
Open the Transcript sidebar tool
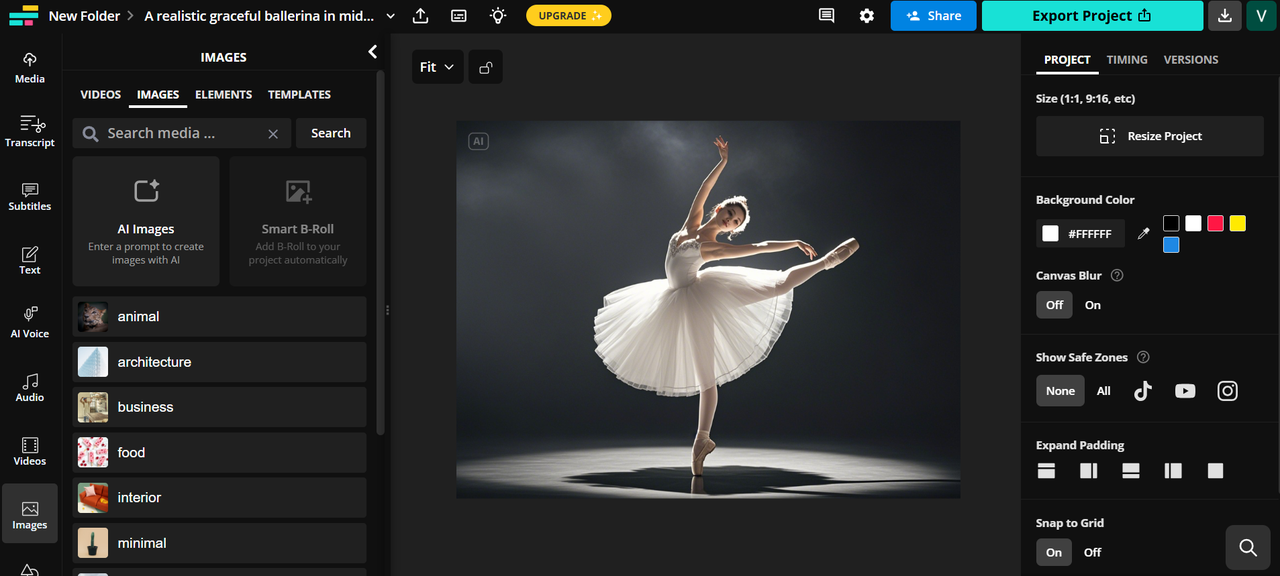click(x=30, y=131)
